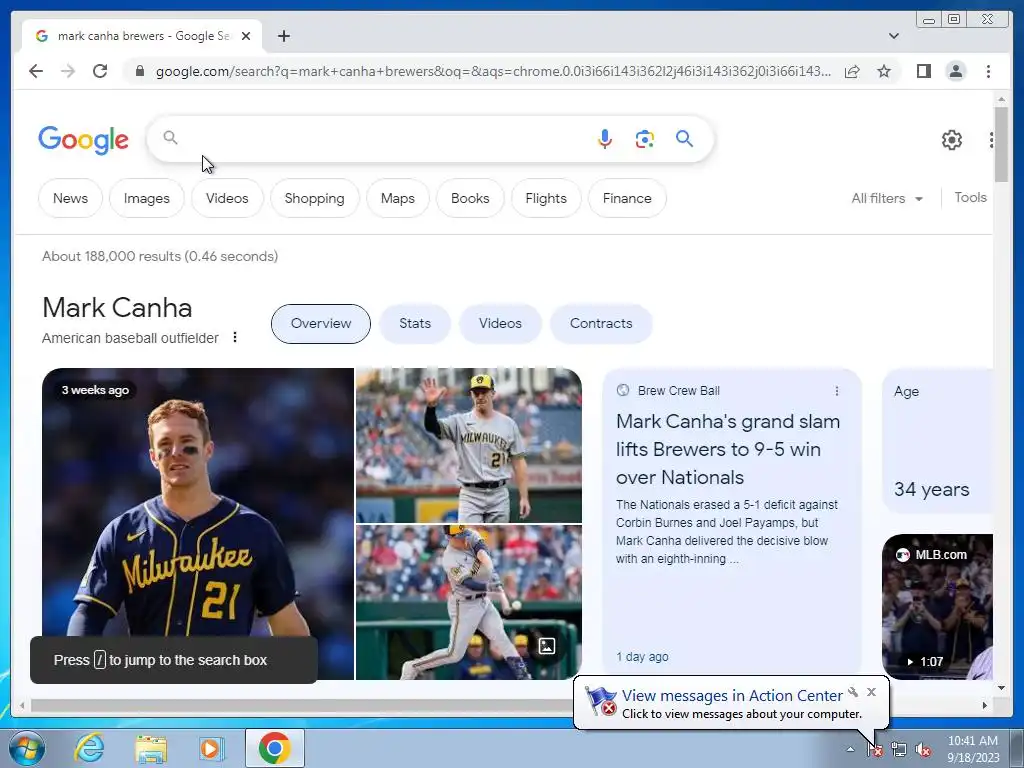Click the horizontal scrollbar left arrow
This screenshot has width=1024, height=768.
pyautogui.click(x=22, y=705)
